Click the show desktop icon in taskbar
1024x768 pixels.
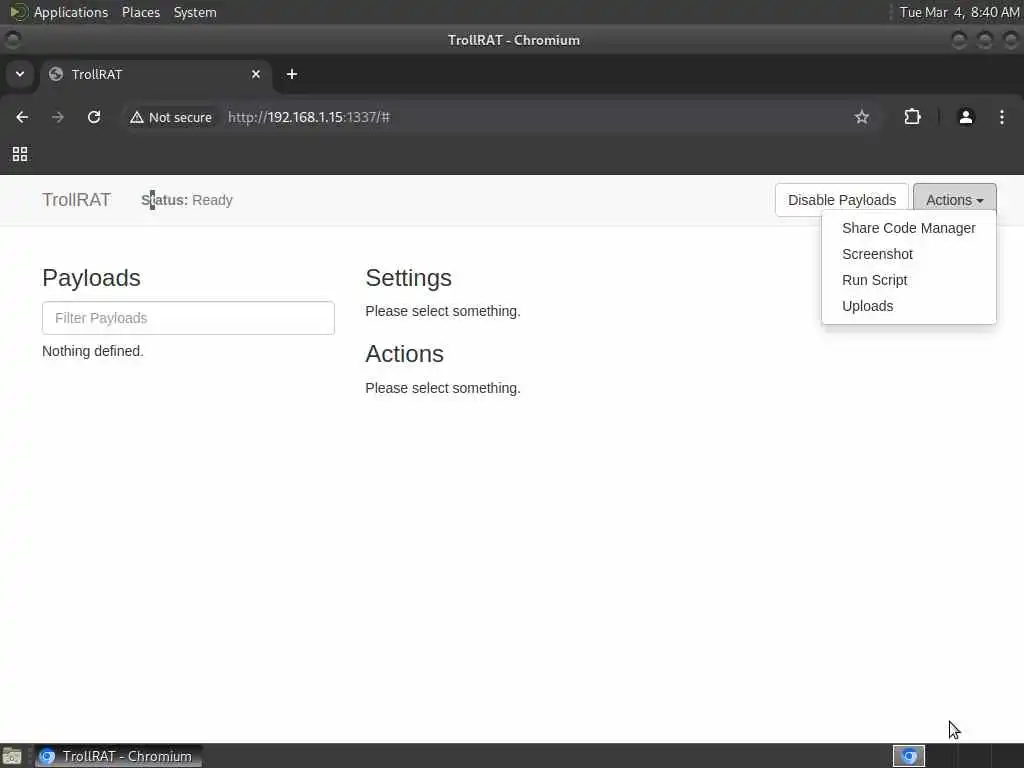[12, 756]
